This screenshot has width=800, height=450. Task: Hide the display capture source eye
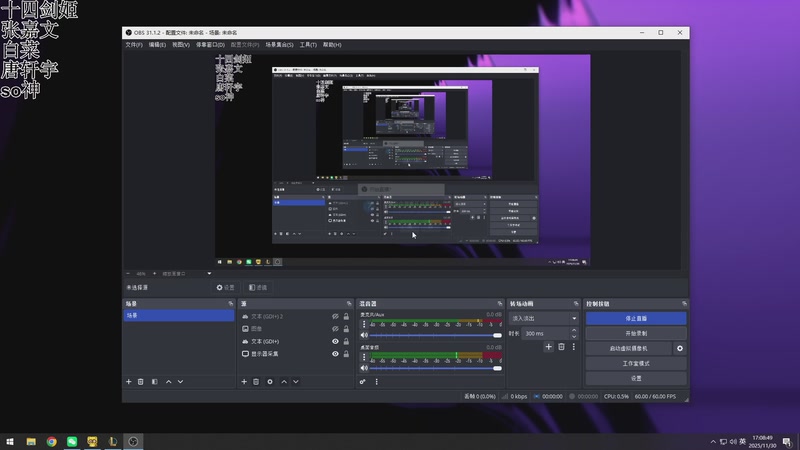pyautogui.click(x=335, y=354)
